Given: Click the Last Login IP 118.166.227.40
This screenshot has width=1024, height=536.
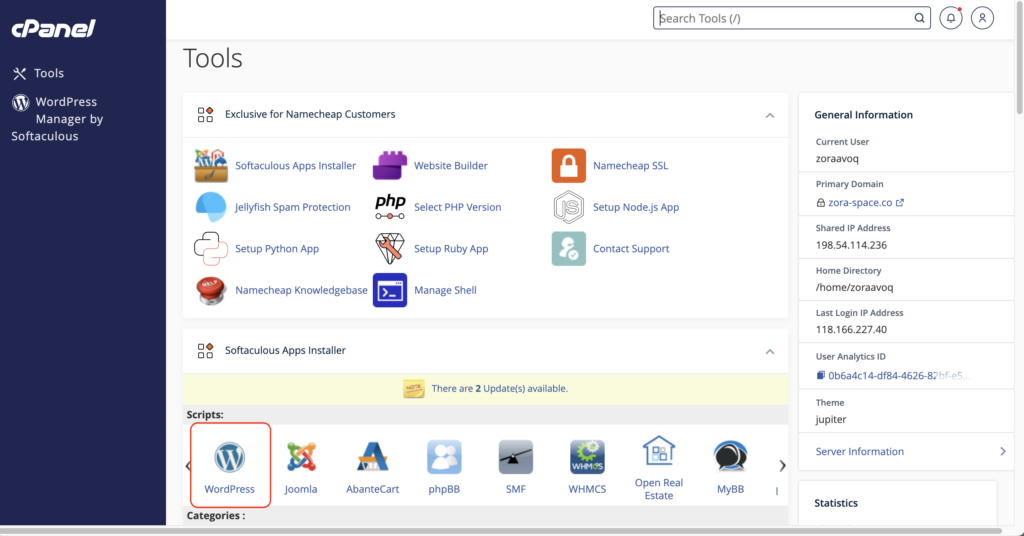Looking at the screenshot, I should pyautogui.click(x=851, y=330).
